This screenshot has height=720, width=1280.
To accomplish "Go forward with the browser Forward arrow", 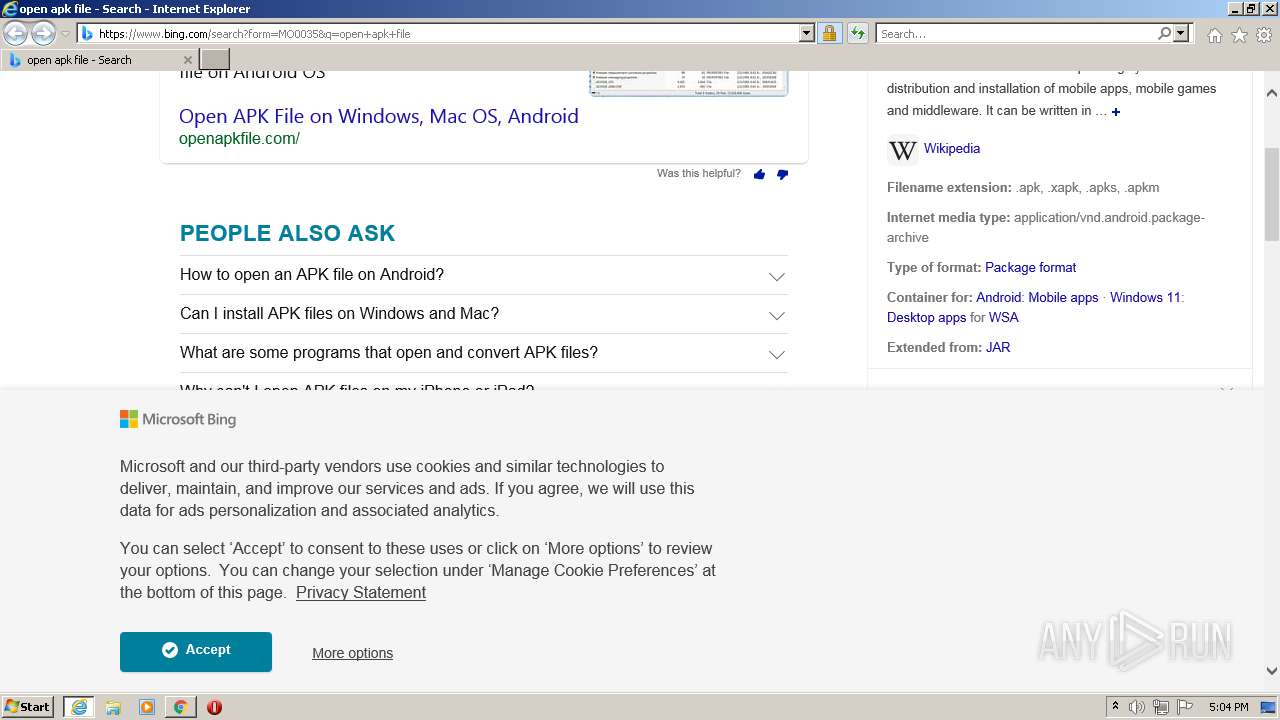I will pos(43,33).
